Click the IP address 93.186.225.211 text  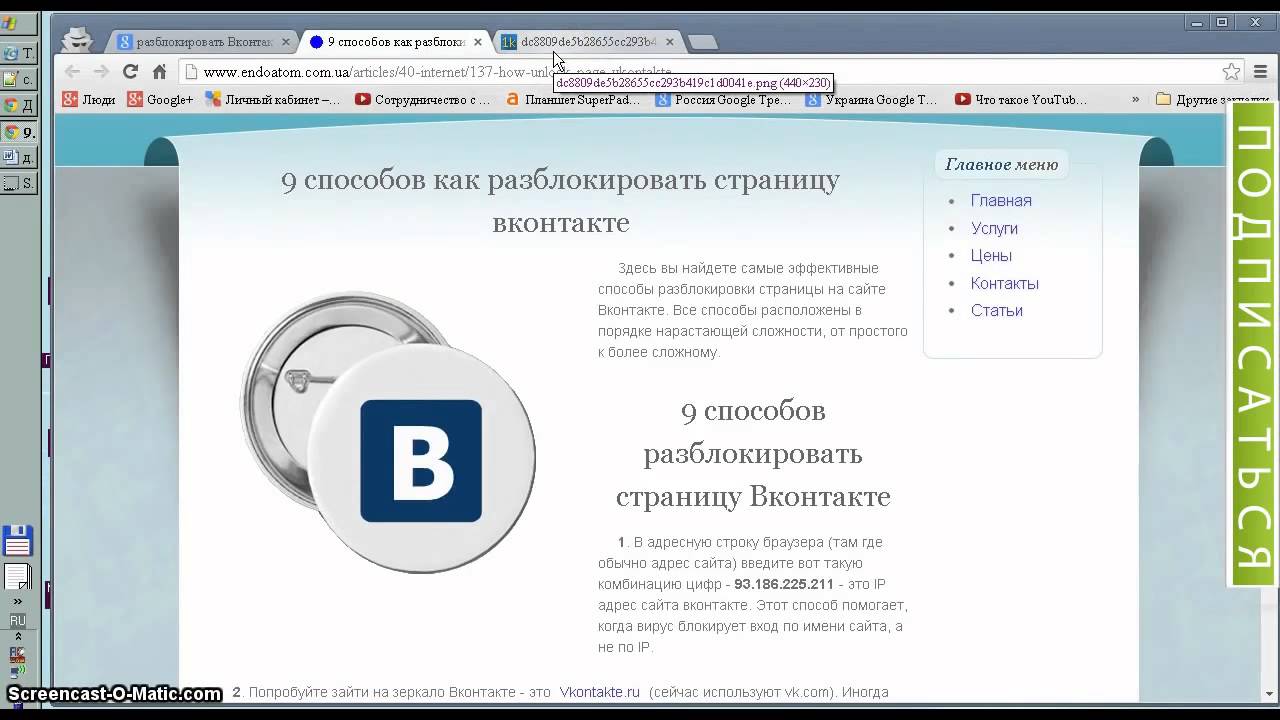point(783,584)
